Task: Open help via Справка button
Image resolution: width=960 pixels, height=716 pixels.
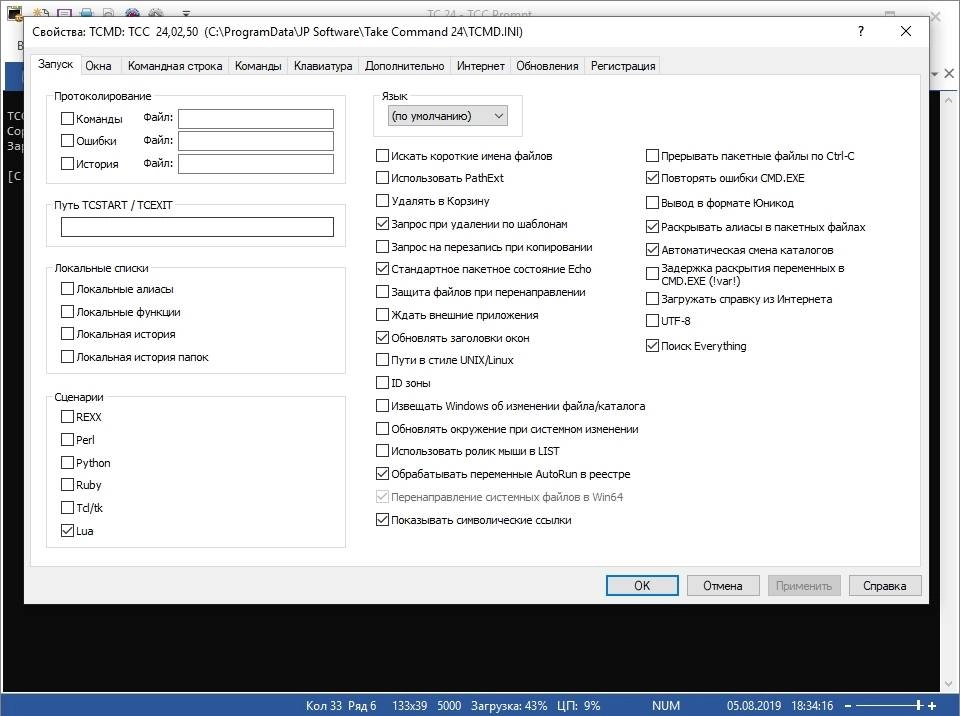Action: click(885, 586)
